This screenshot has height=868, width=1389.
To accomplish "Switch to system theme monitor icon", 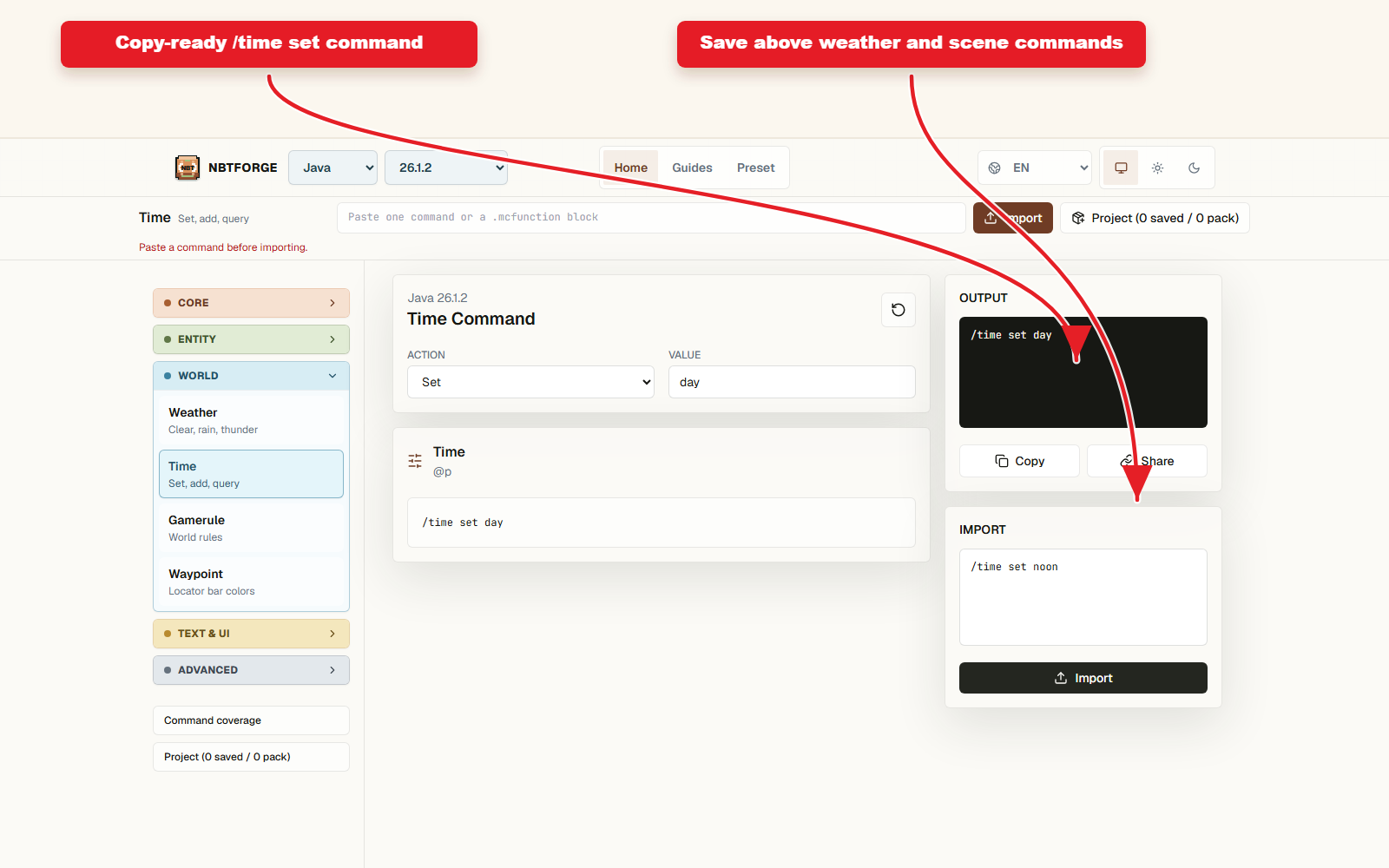I will 1121,168.
